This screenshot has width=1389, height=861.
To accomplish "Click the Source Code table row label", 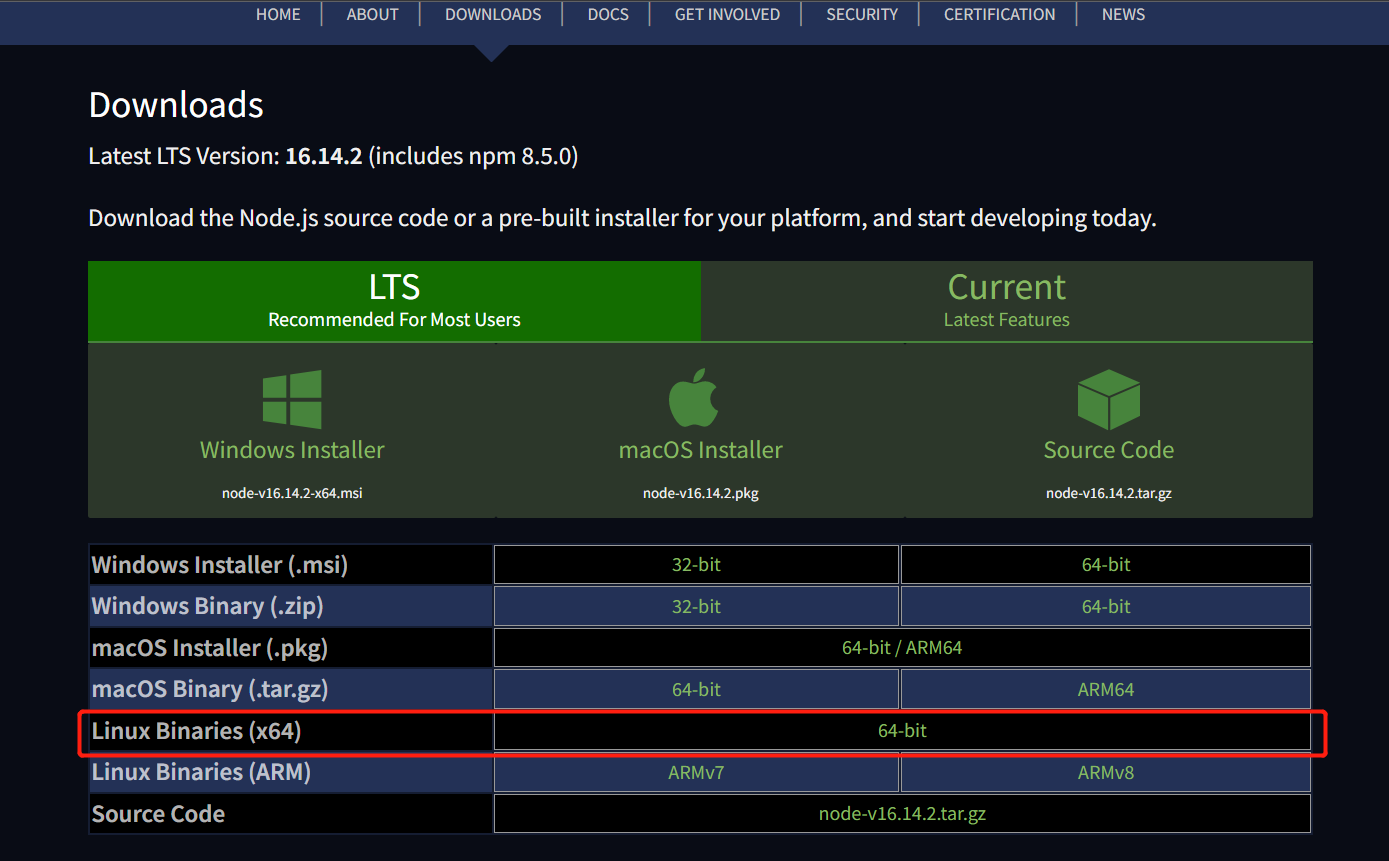I will 158,814.
